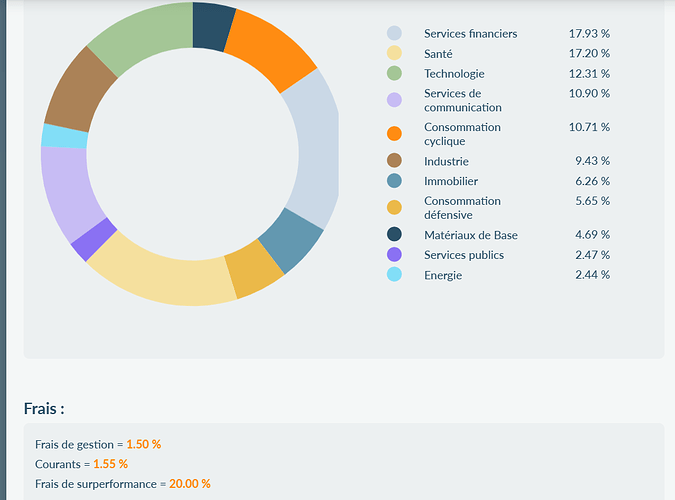Select the 'Energie' legend label
The width and height of the screenshot is (675, 500).
click(x=443, y=275)
